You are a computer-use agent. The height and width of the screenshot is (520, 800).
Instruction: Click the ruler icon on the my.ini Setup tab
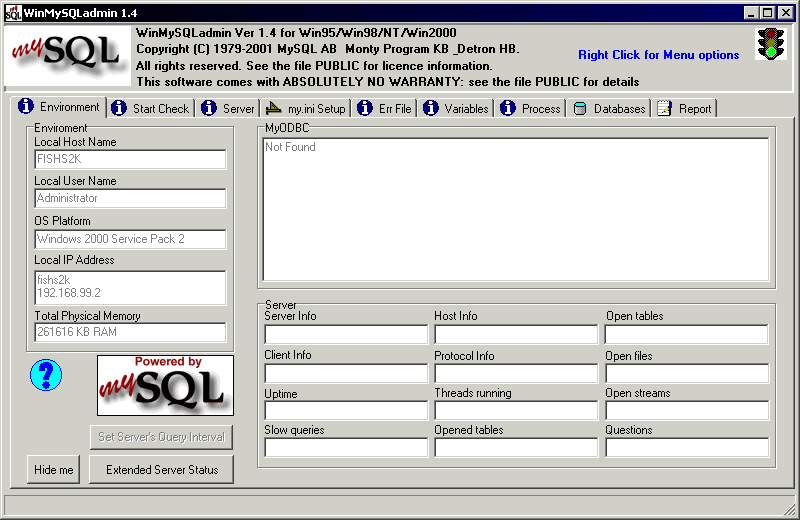pos(273,108)
